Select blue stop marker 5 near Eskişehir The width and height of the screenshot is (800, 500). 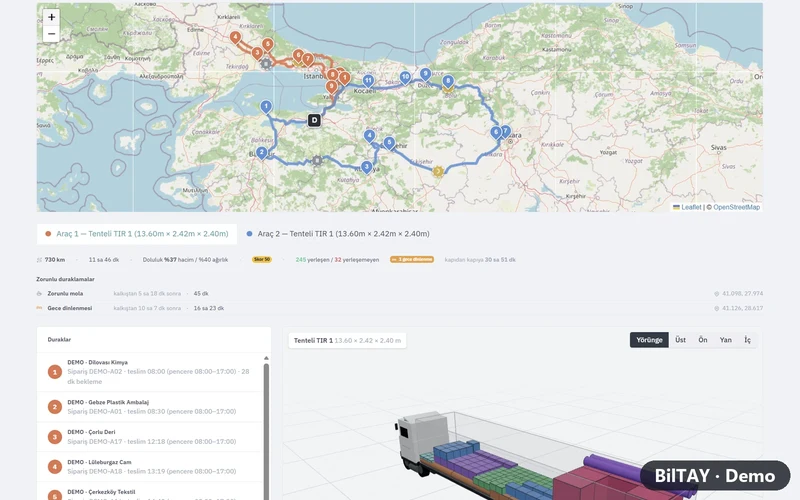pyautogui.click(x=389, y=143)
